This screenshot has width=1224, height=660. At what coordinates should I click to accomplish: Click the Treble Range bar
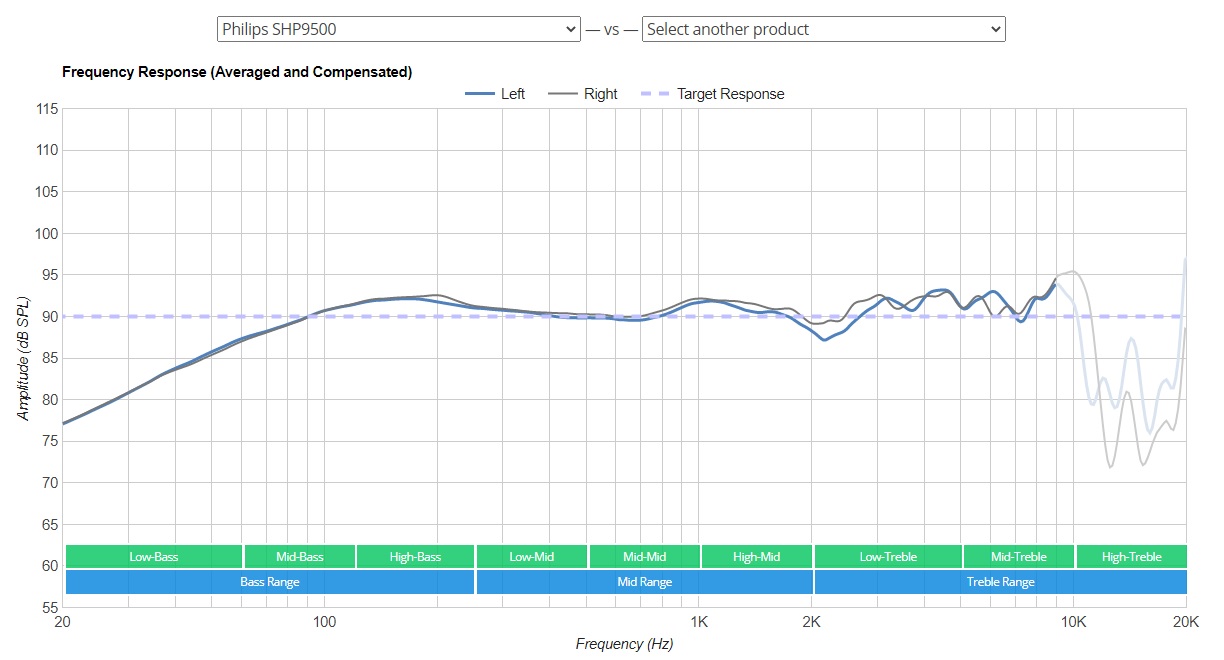pos(1001,582)
